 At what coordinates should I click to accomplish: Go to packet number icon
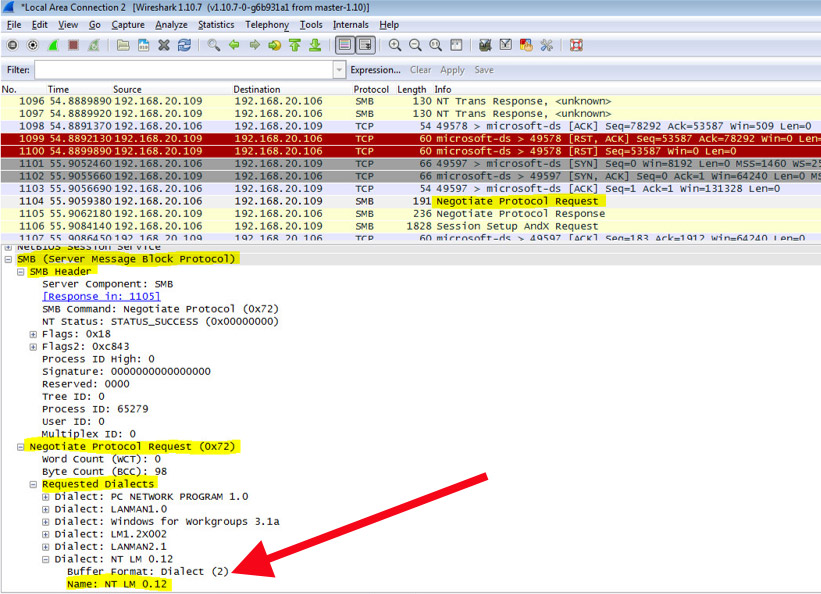tap(274, 46)
